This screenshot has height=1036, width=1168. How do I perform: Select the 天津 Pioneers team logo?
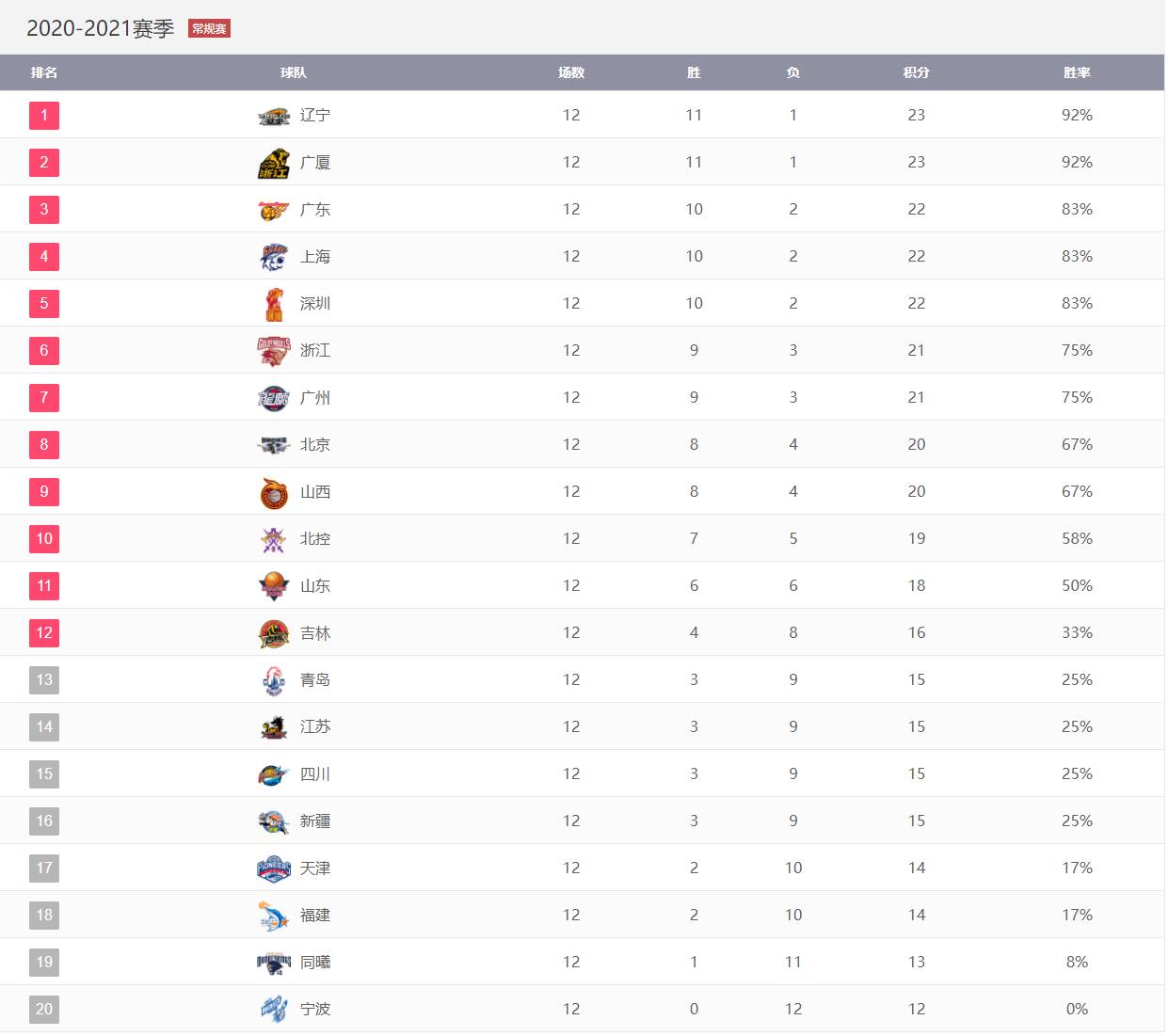[274, 869]
